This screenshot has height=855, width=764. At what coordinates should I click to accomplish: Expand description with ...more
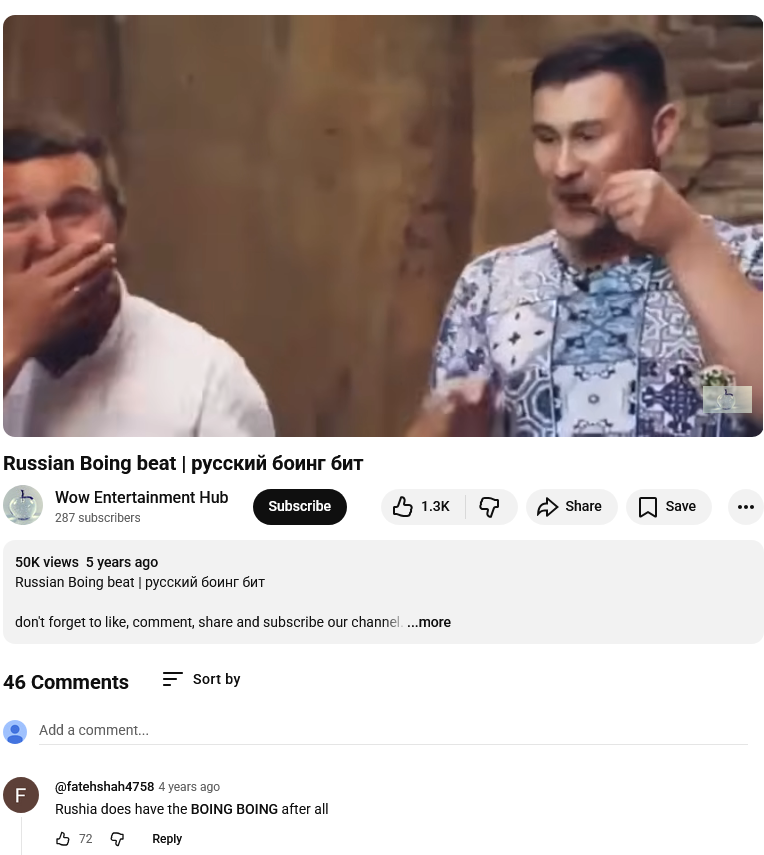(x=429, y=622)
